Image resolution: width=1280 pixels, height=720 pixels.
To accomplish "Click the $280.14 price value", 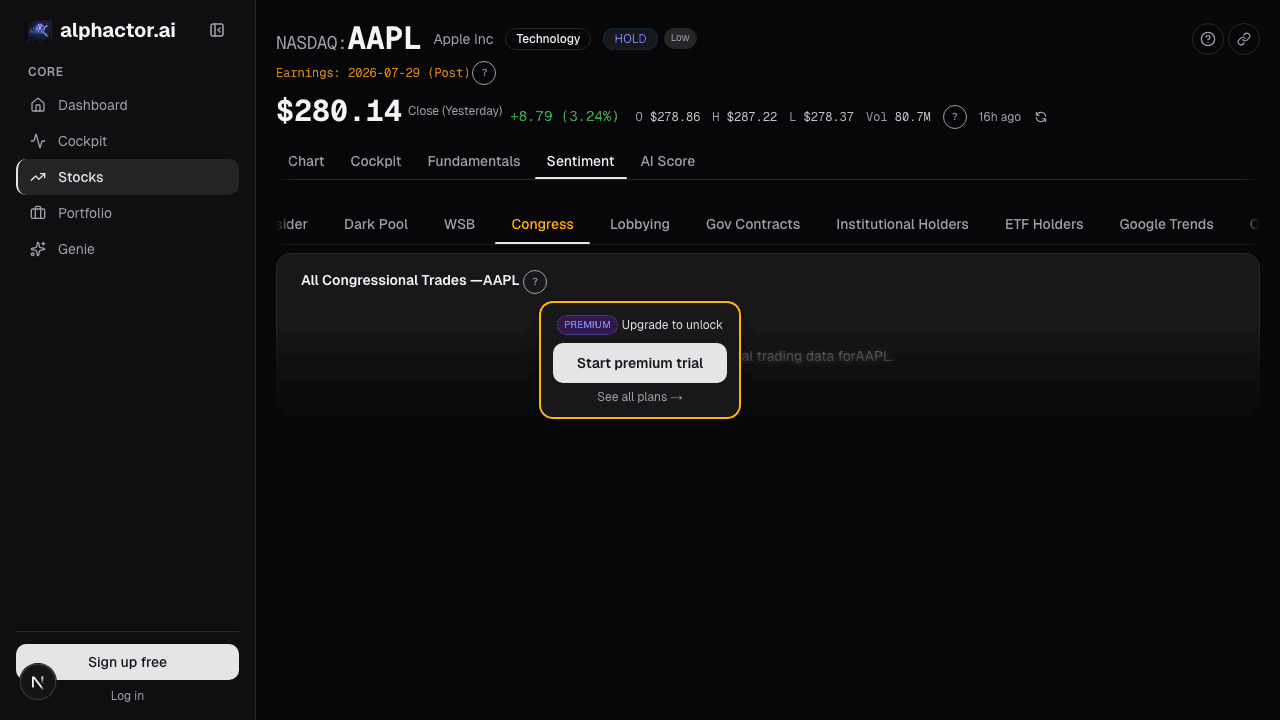I will pyautogui.click(x=339, y=111).
